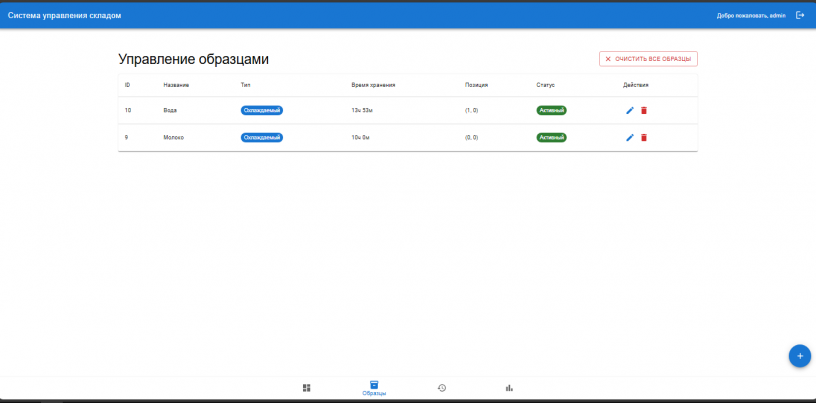Click the Система управления складом title
816x403 pixels.
click(x=65, y=15)
